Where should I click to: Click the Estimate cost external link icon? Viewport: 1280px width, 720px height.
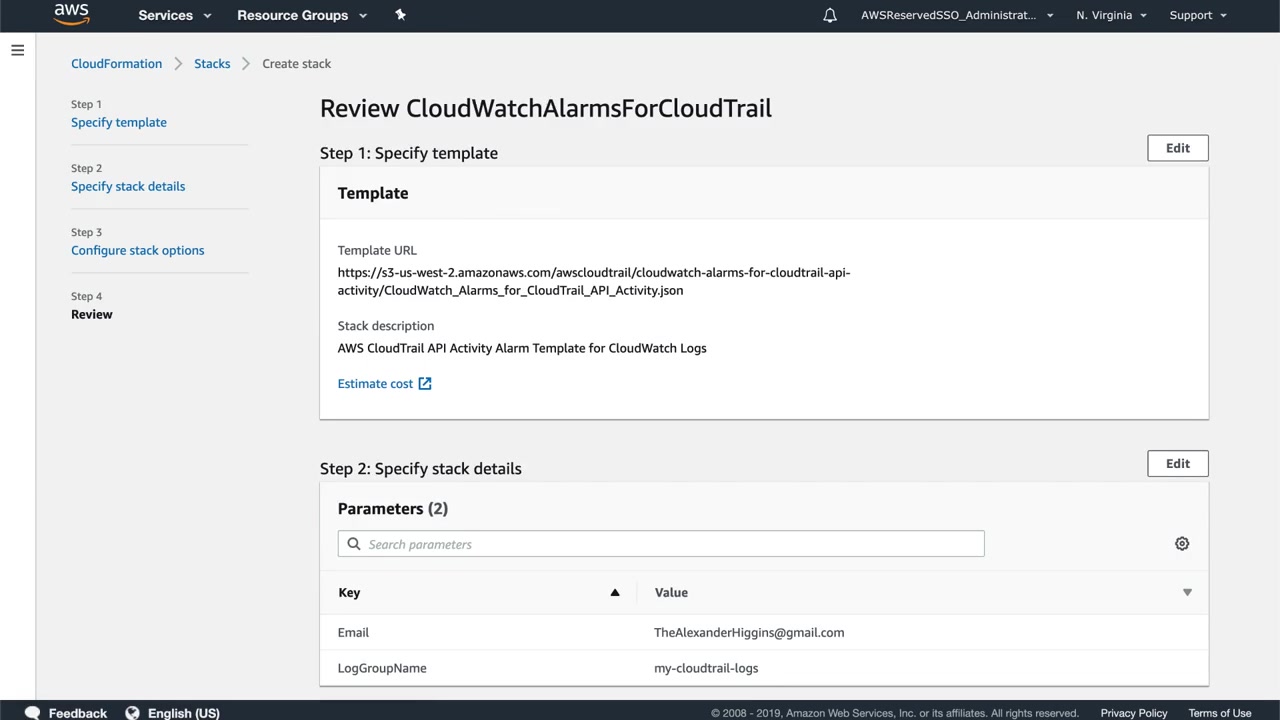[425, 384]
